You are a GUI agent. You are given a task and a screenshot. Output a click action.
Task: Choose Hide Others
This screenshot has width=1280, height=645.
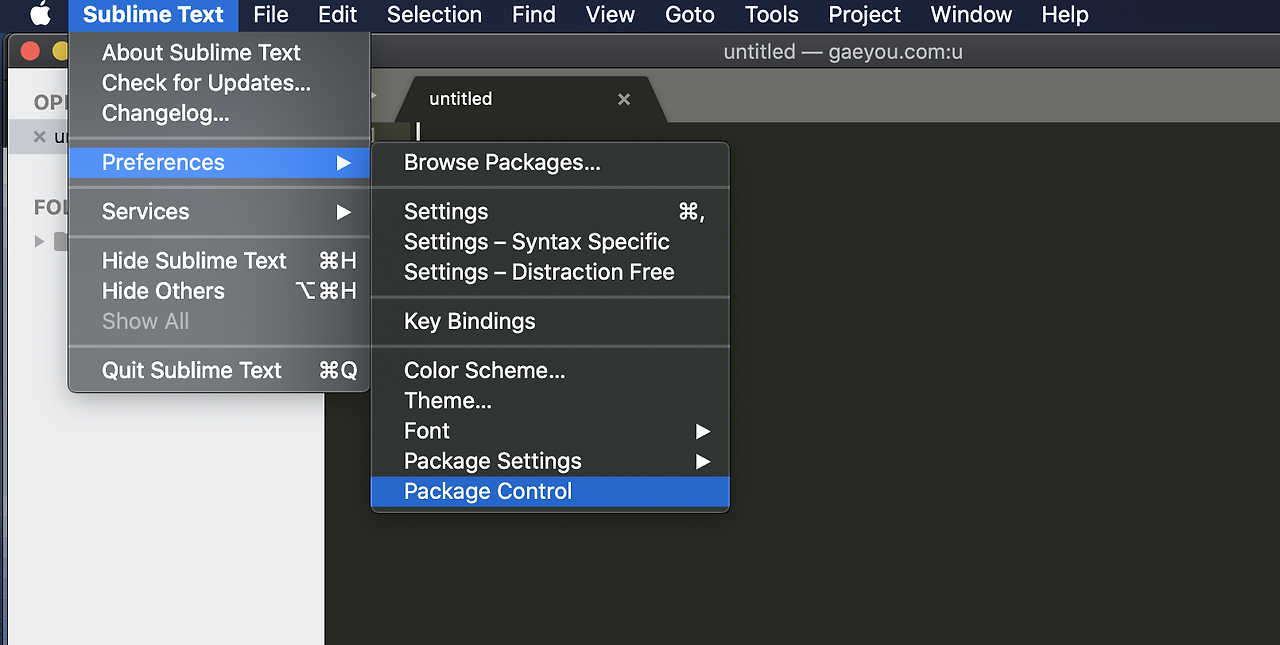[219, 291]
